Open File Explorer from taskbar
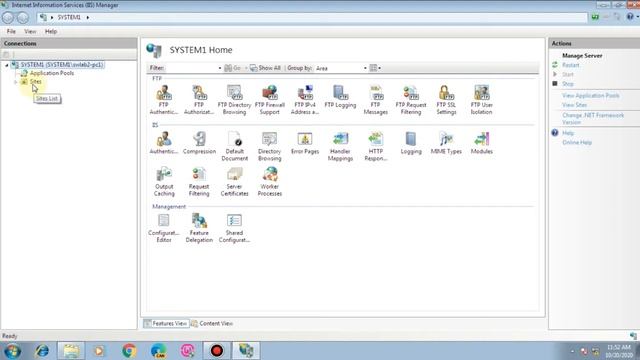 point(71,351)
